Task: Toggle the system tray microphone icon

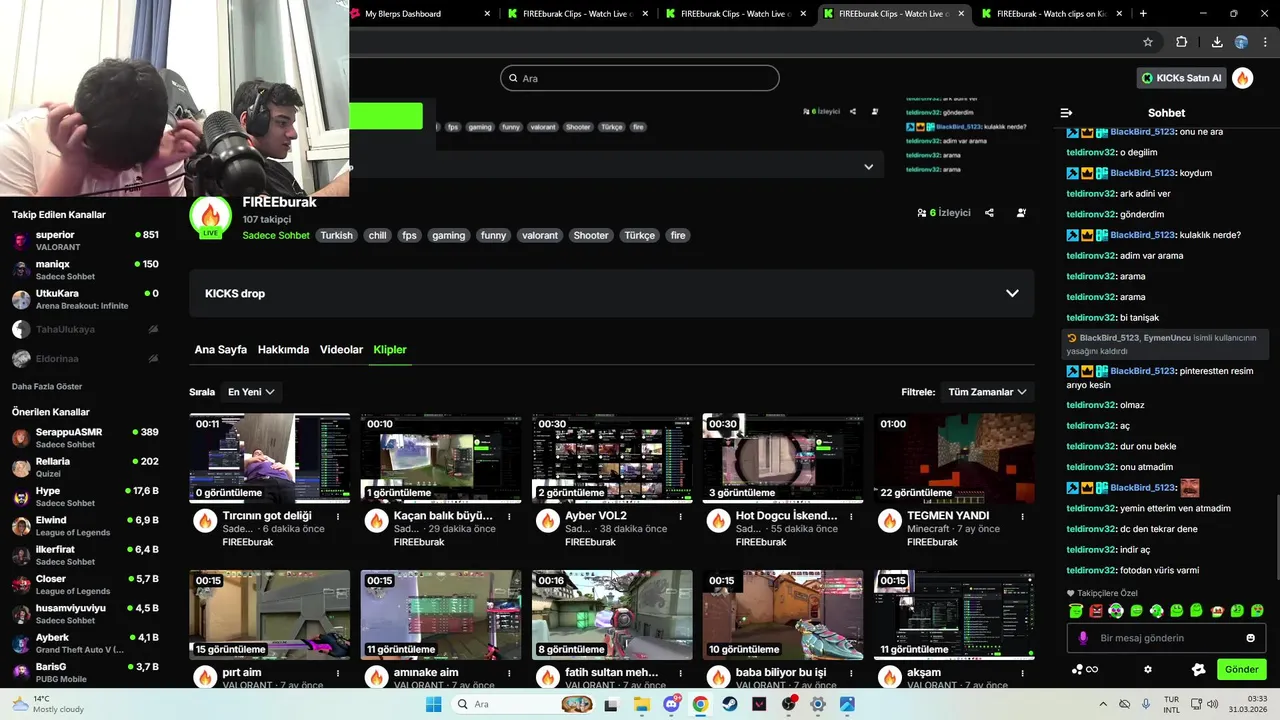Action: [x=1146, y=704]
